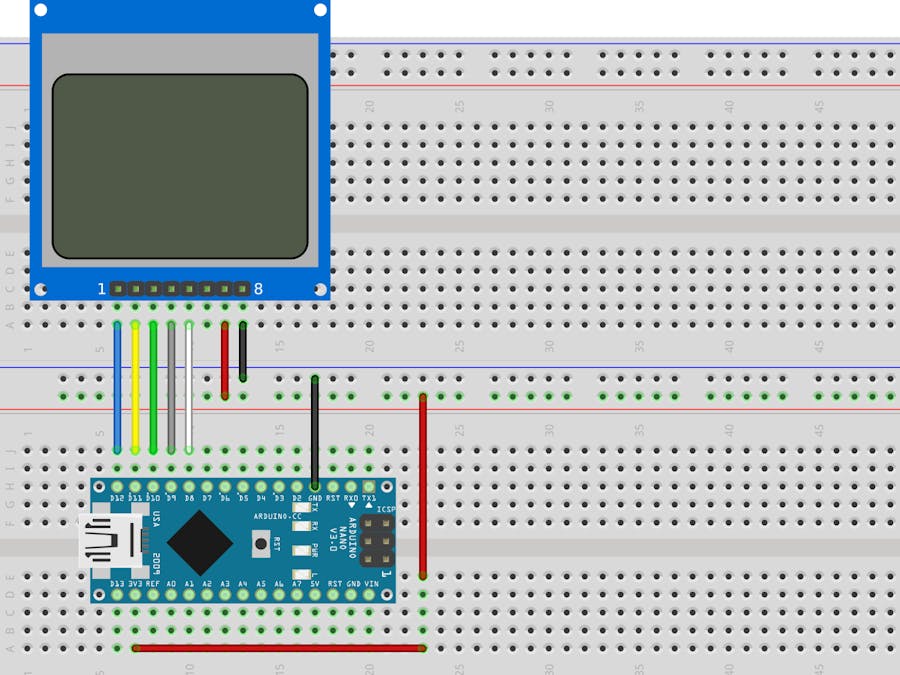Click the D8 pin on the Arduino
The width and height of the screenshot is (900, 675).
click(x=189, y=487)
